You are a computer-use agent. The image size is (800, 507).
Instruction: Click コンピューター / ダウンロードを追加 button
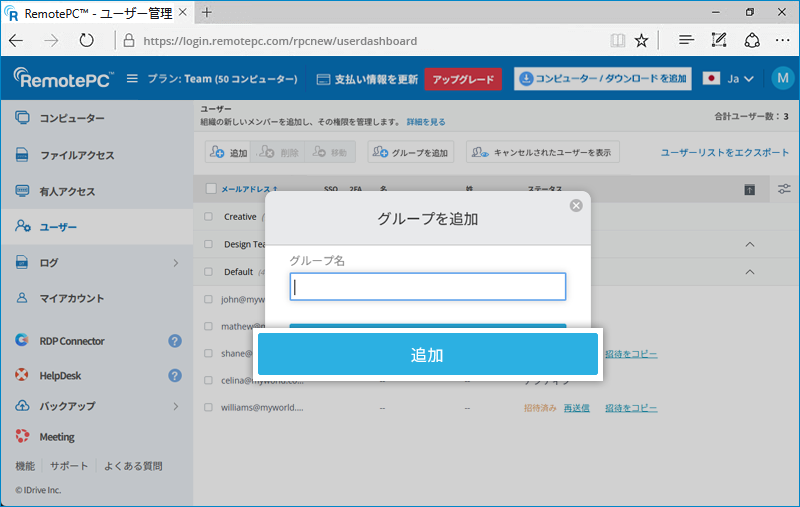click(x=603, y=79)
